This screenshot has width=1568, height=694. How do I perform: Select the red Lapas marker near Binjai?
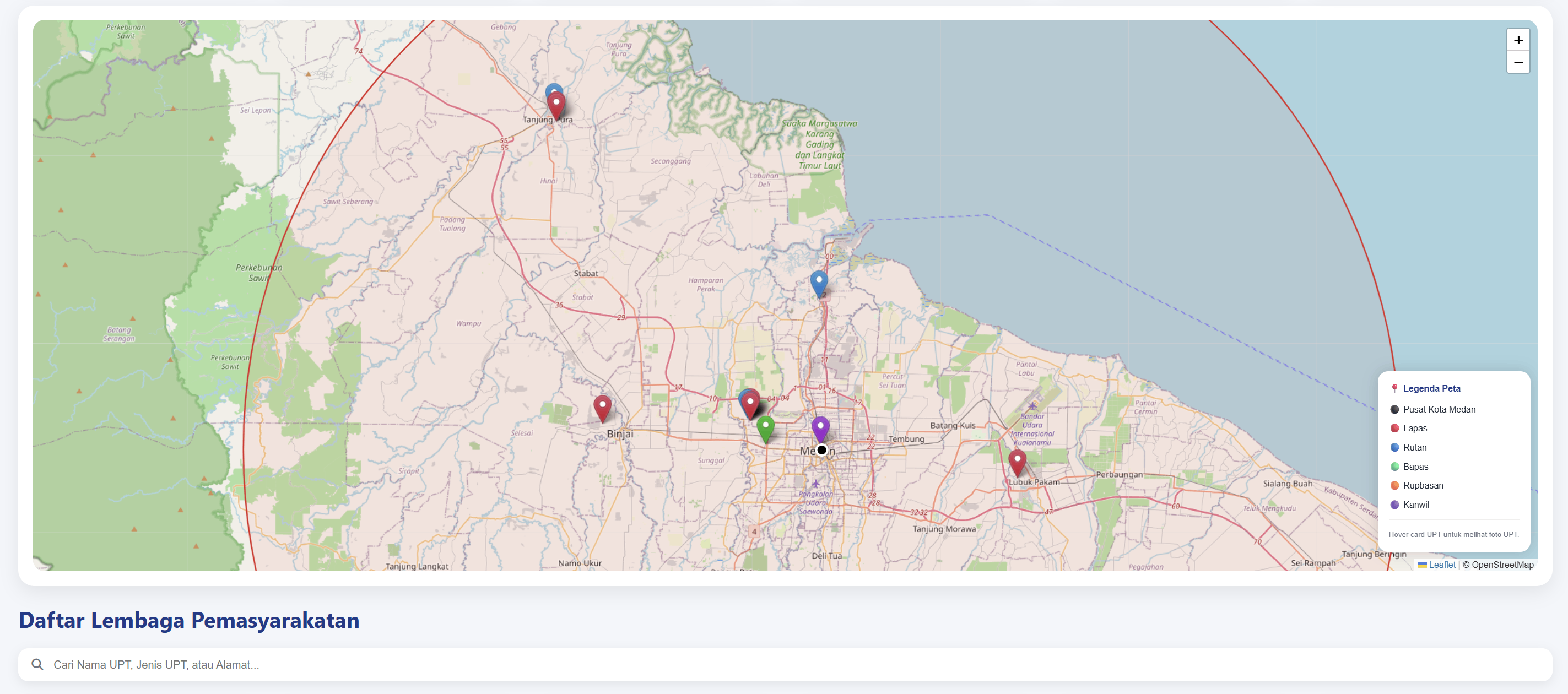(602, 409)
